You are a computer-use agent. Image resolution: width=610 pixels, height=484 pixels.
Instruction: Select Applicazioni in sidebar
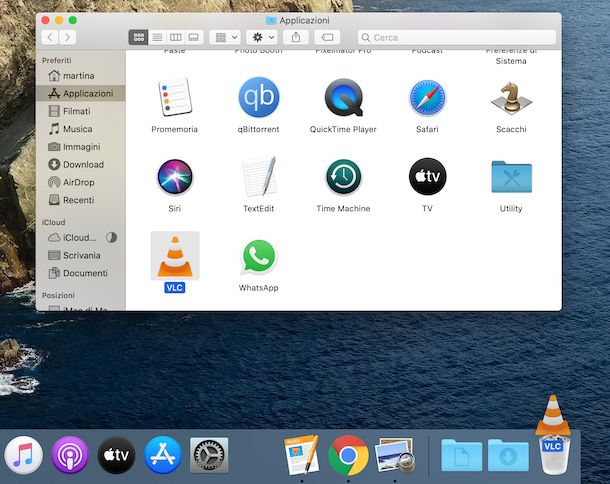pos(81,93)
